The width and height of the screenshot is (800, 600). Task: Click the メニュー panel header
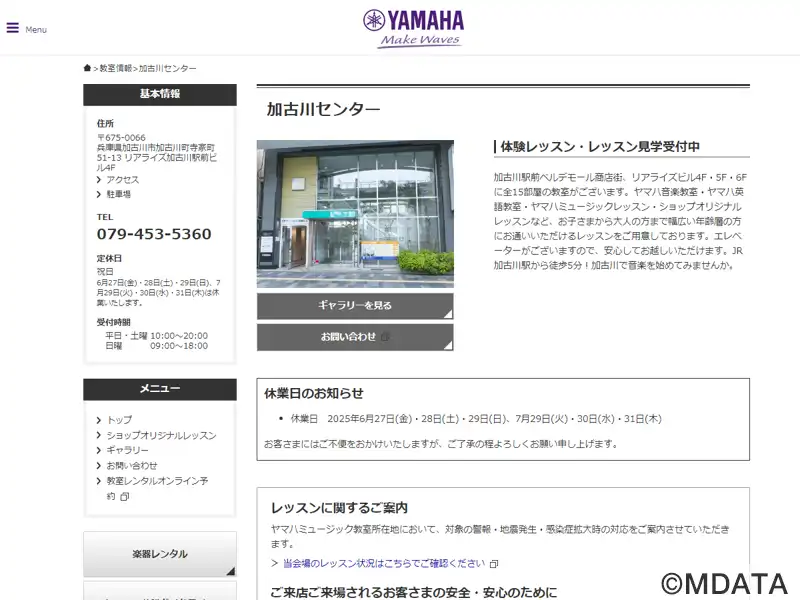click(x=160, y=389)
